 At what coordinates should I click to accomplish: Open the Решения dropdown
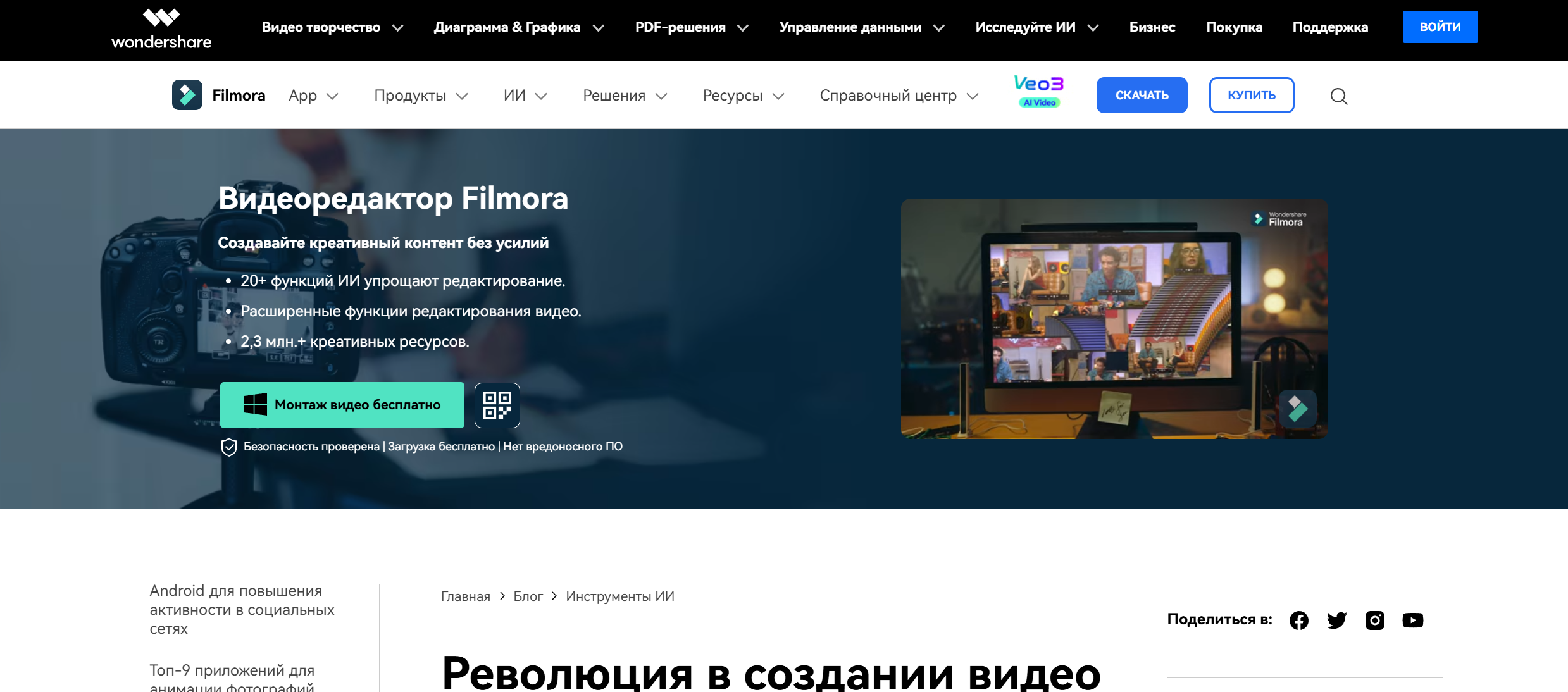[x=625, y=96]
